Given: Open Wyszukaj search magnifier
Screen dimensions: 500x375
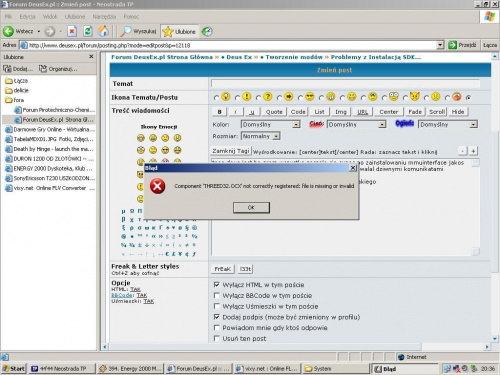Looking at the screenshot, I should tap(138, 31).
